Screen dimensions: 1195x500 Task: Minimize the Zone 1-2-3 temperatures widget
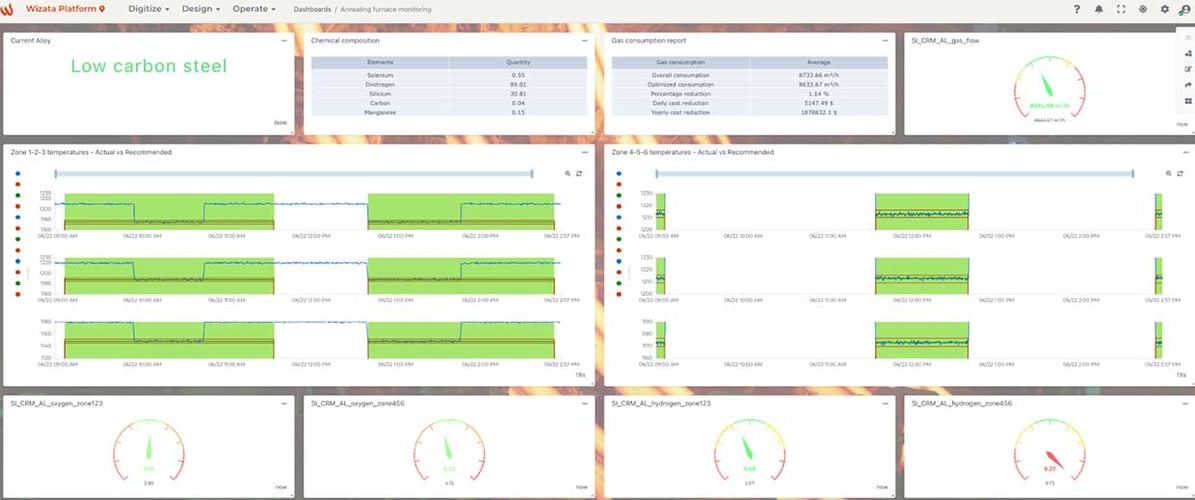pyautogui.click(x=585, y=152)
